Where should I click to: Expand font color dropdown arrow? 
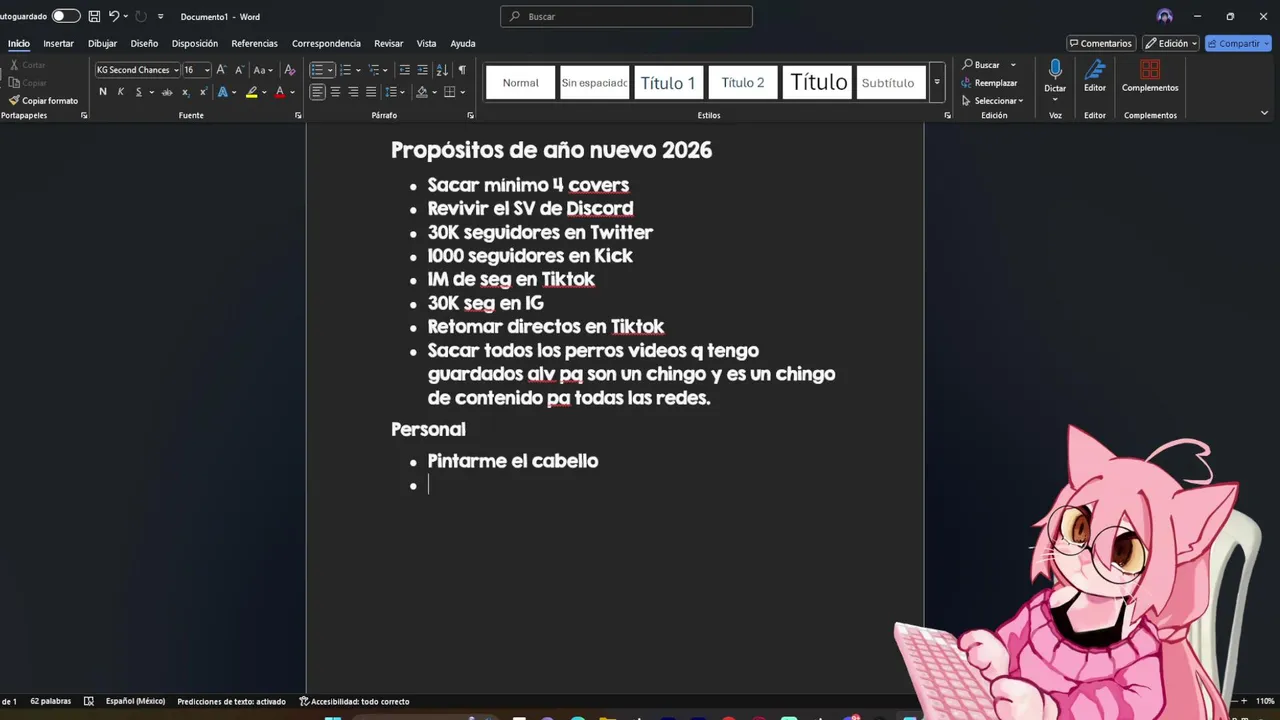pyautogui.click(x=292, y=92)
